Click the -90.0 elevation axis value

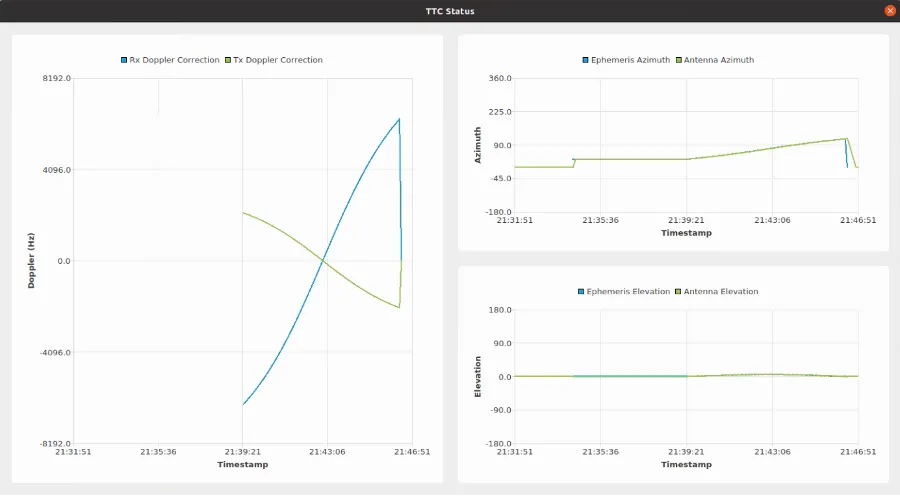point(499,410)
